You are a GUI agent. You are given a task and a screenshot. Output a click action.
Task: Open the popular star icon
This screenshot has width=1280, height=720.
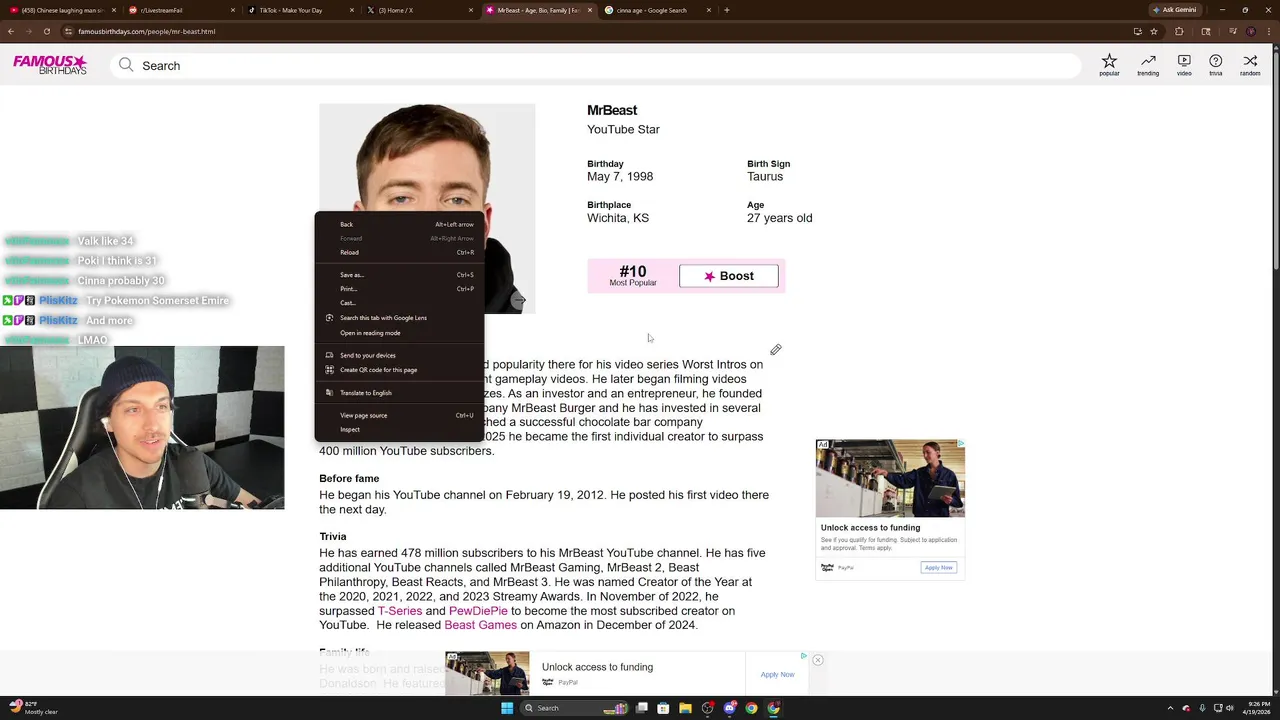pyautogui.click(x=1109, y=65)
